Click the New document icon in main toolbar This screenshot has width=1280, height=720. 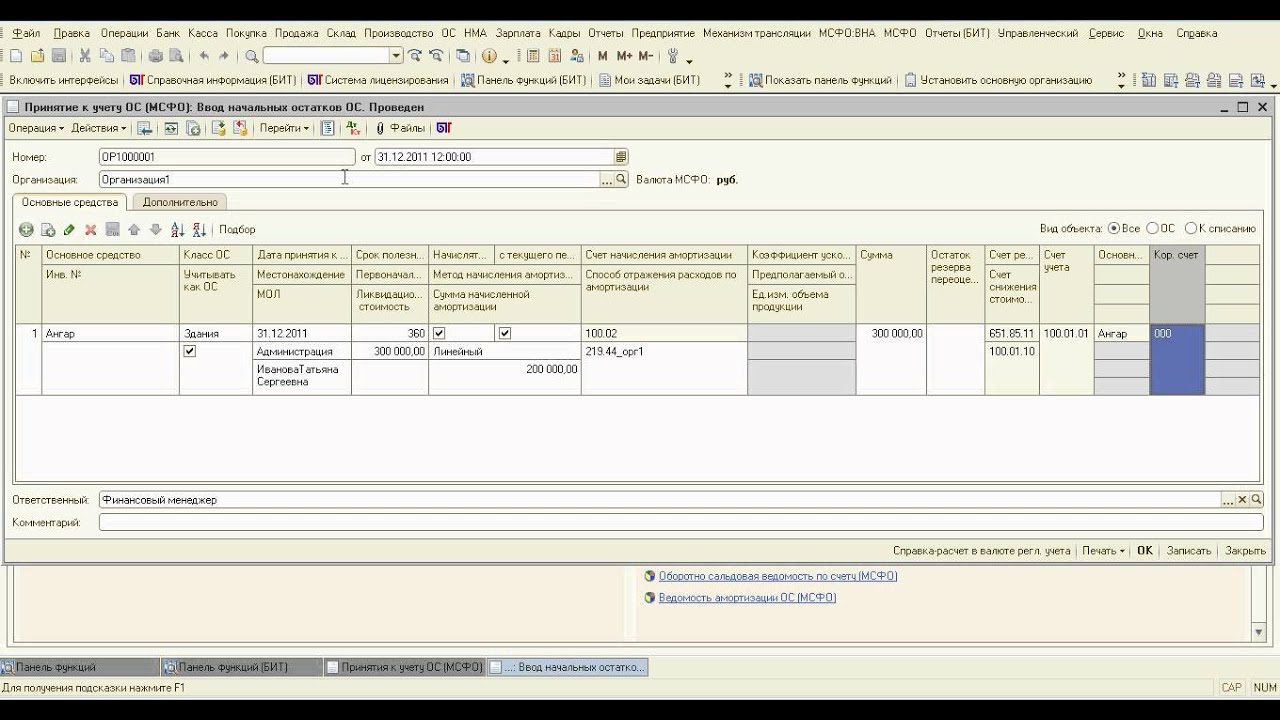pyautogui.click(x=16, y=56)
